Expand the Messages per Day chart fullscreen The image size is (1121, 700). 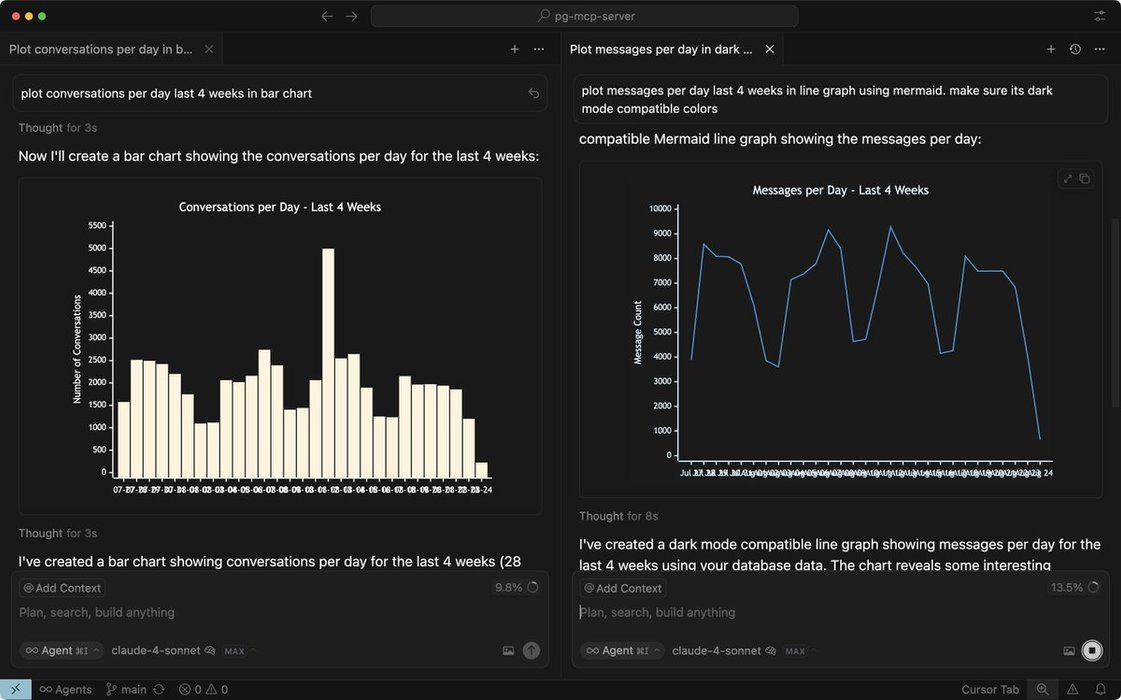tap(1068, 179)
